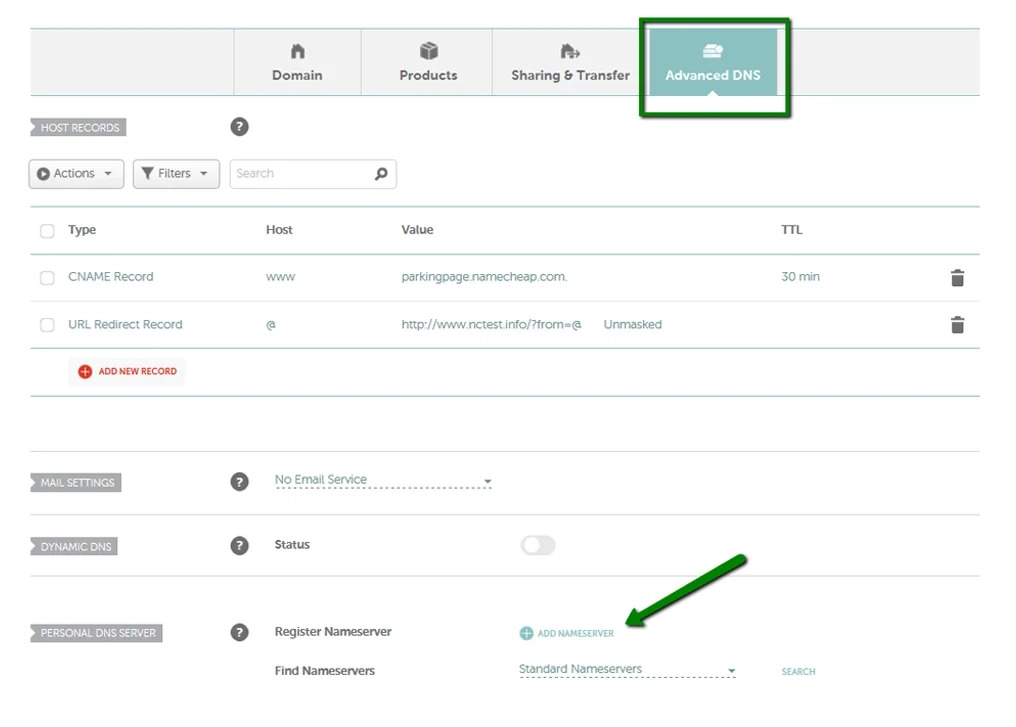Delete the CNAME Record using its trash icon
1016x727 pixels.
click(957, 277)
